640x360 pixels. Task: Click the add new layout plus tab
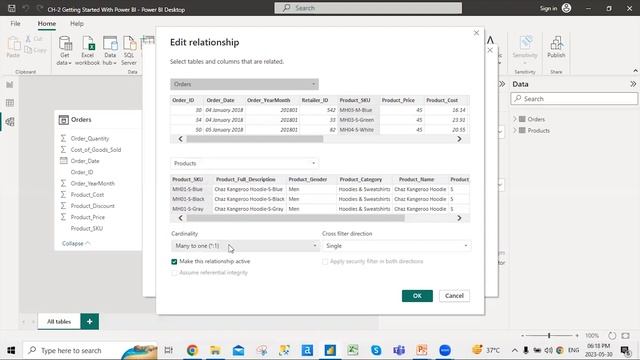pyautogui.click(x=89, y=322)
